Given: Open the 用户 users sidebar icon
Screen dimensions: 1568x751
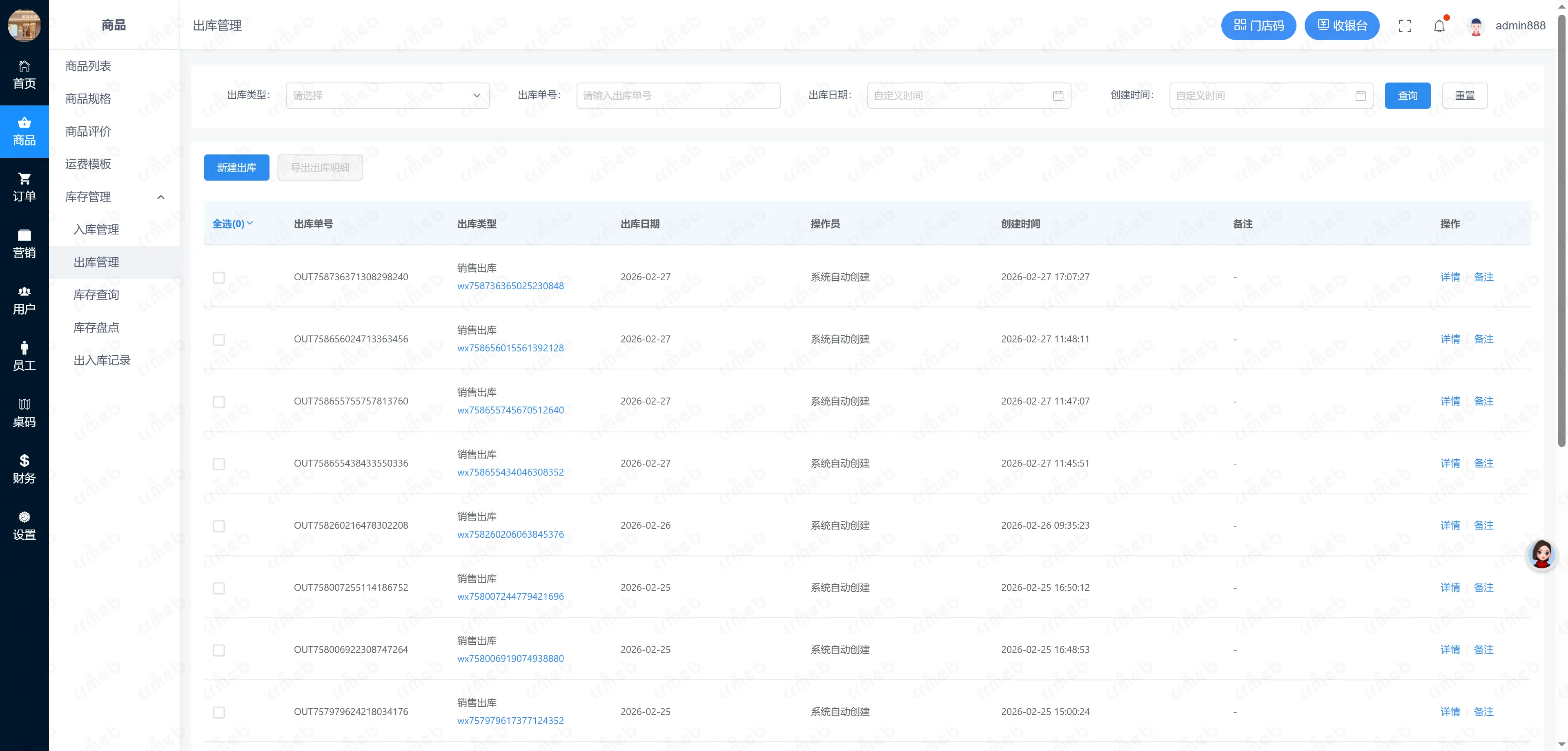Looking at the screenshot, I should click(24, 300).
